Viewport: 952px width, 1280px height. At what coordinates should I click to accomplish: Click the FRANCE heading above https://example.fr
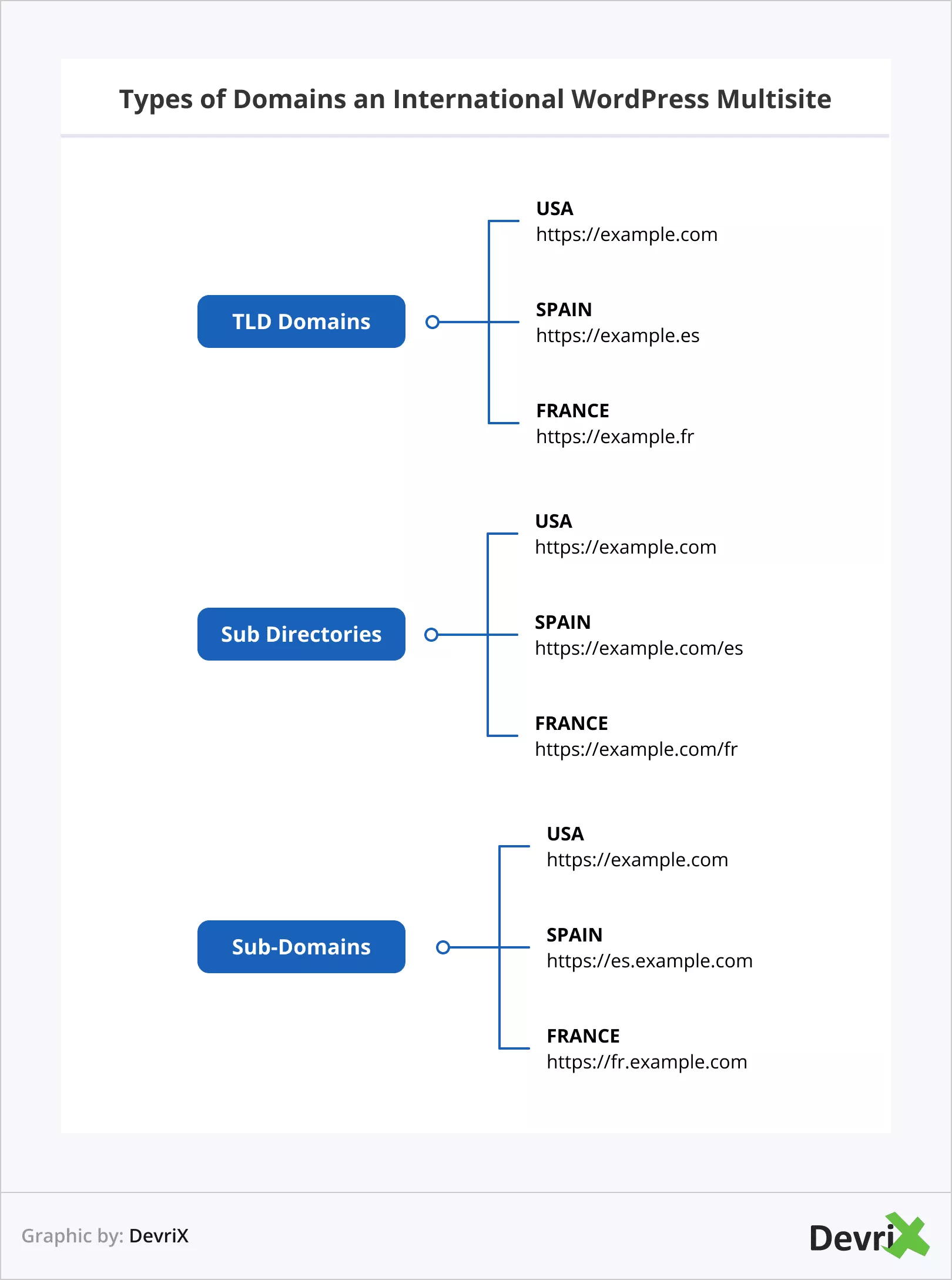572,411
